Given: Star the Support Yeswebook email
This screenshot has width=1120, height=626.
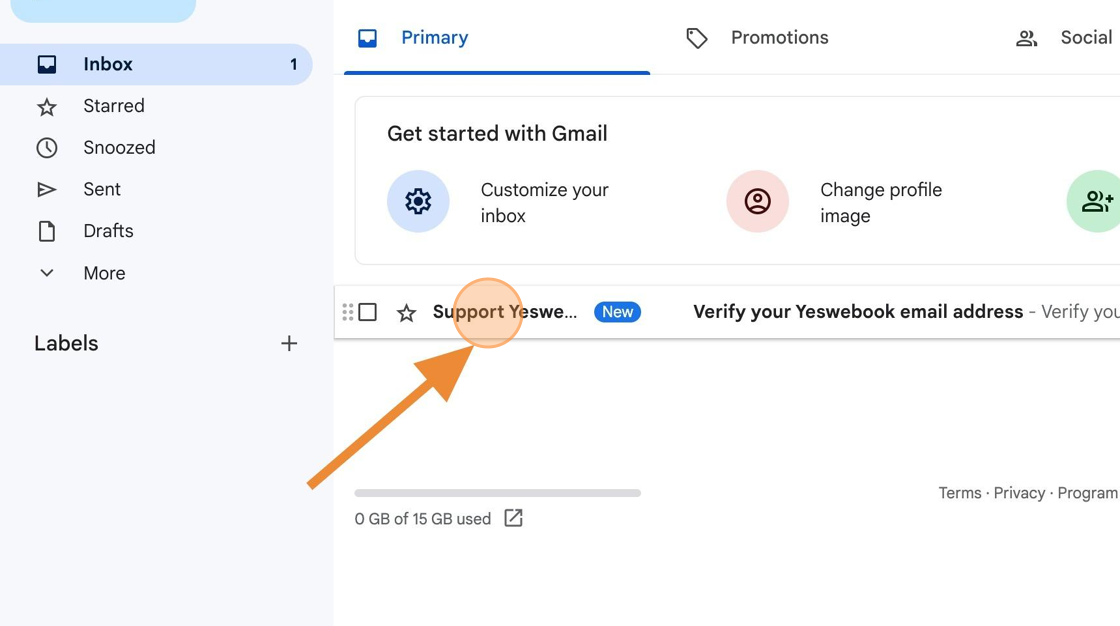Looking at the screenshot, I should point(406,313).
